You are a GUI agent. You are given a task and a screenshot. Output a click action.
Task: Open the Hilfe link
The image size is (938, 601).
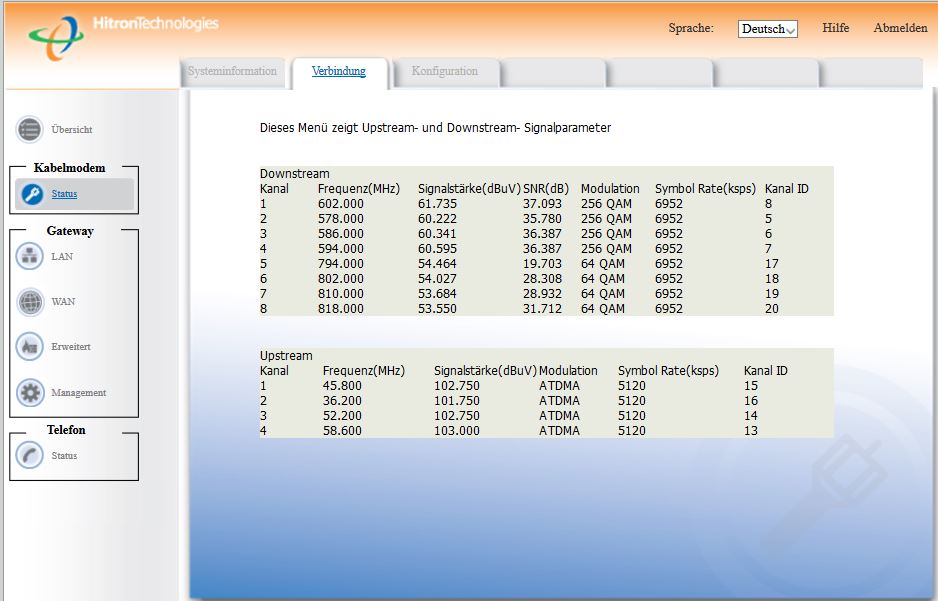835,28
